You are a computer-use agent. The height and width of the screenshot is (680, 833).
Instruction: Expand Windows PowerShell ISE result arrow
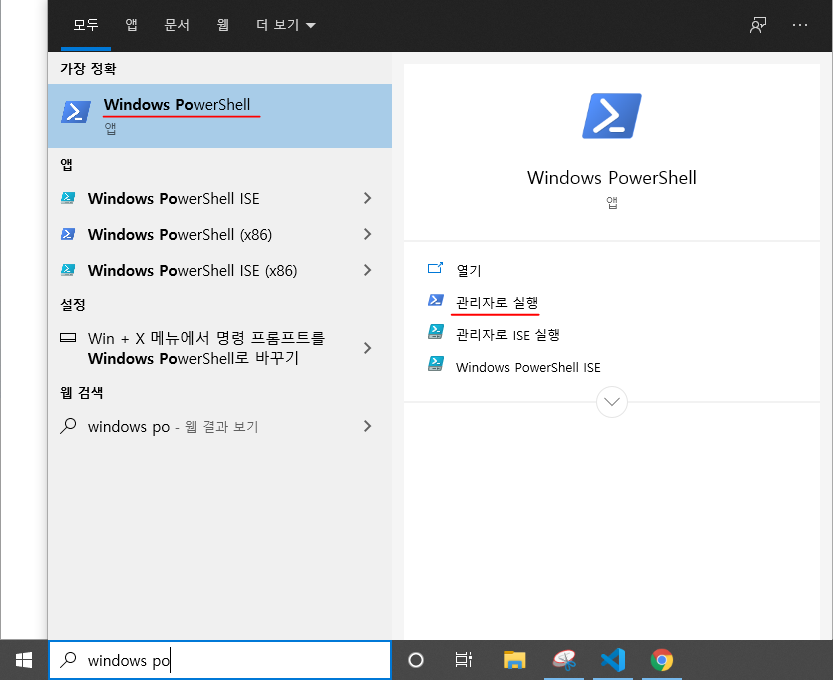(368, 198)
